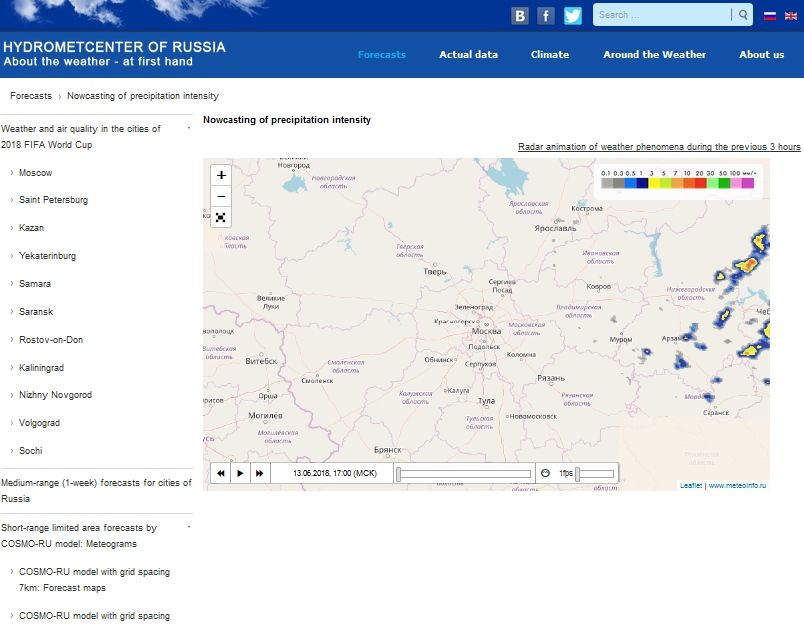The image size is (804, 627).
Task: Zoom out on the radar map
Action: coord(221,196)
